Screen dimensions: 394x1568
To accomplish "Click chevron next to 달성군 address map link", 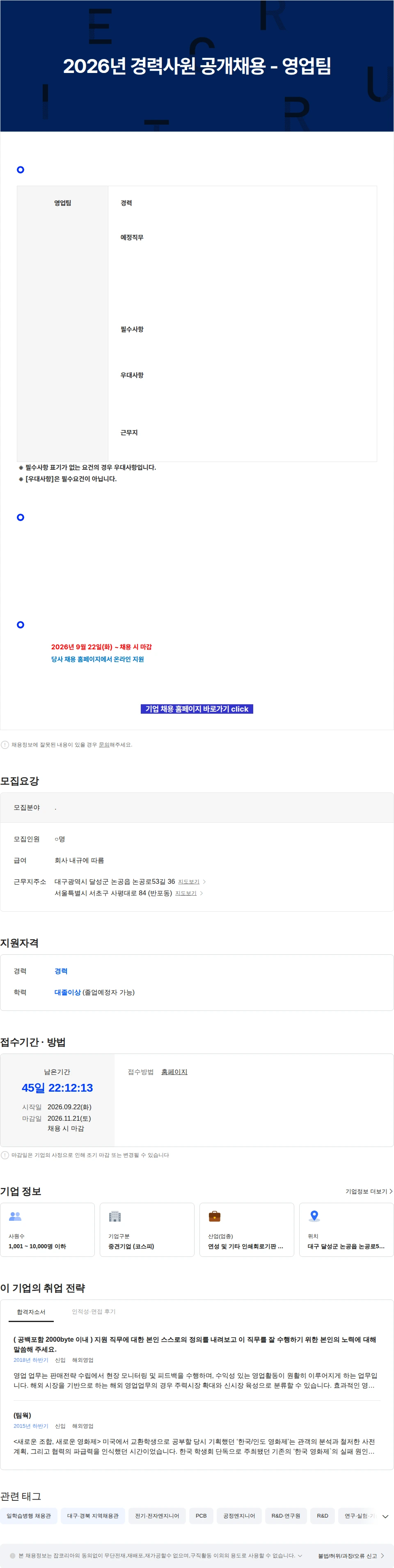I will click(204, 881).
